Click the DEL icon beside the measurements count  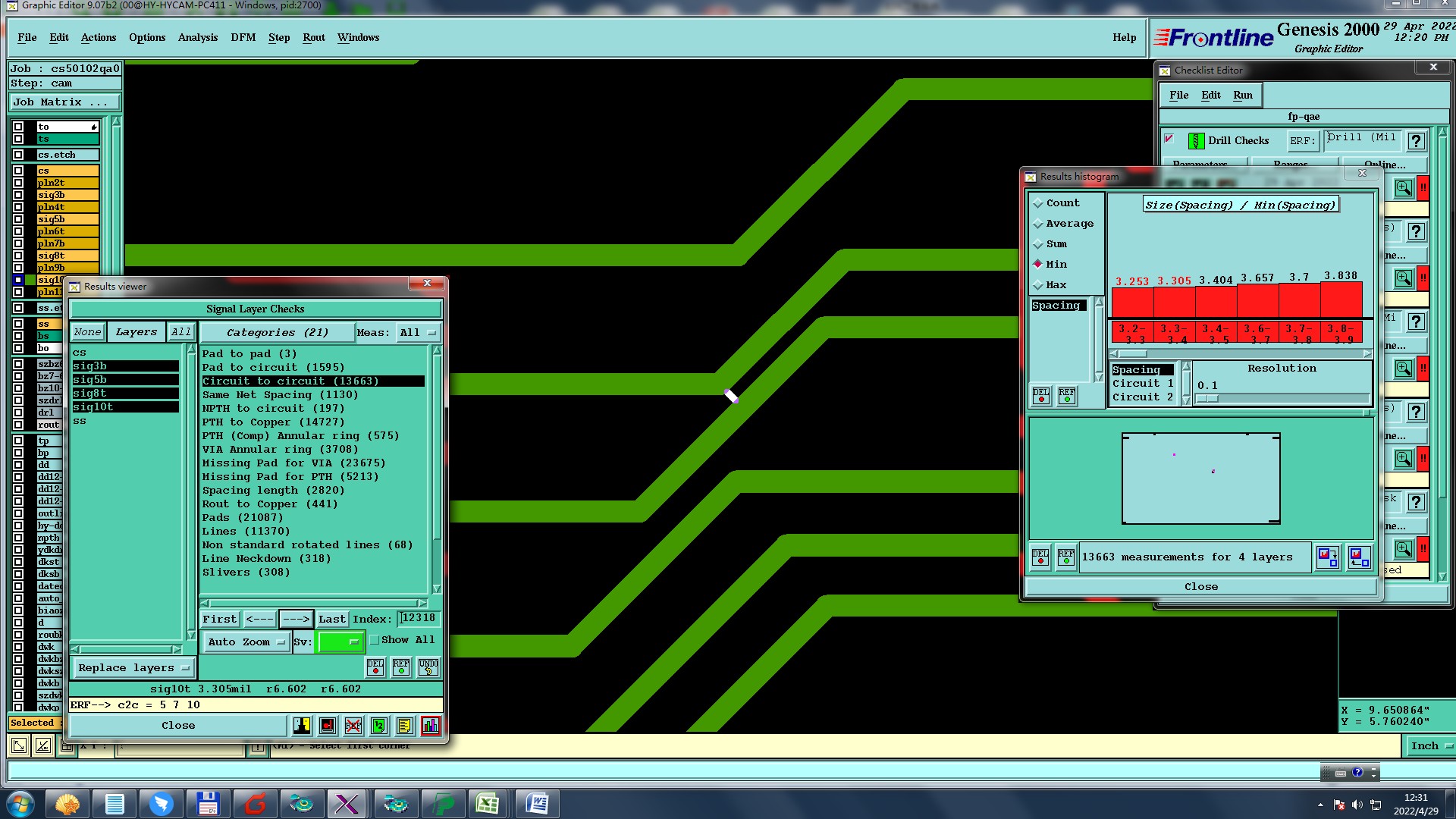(1040, 557)
